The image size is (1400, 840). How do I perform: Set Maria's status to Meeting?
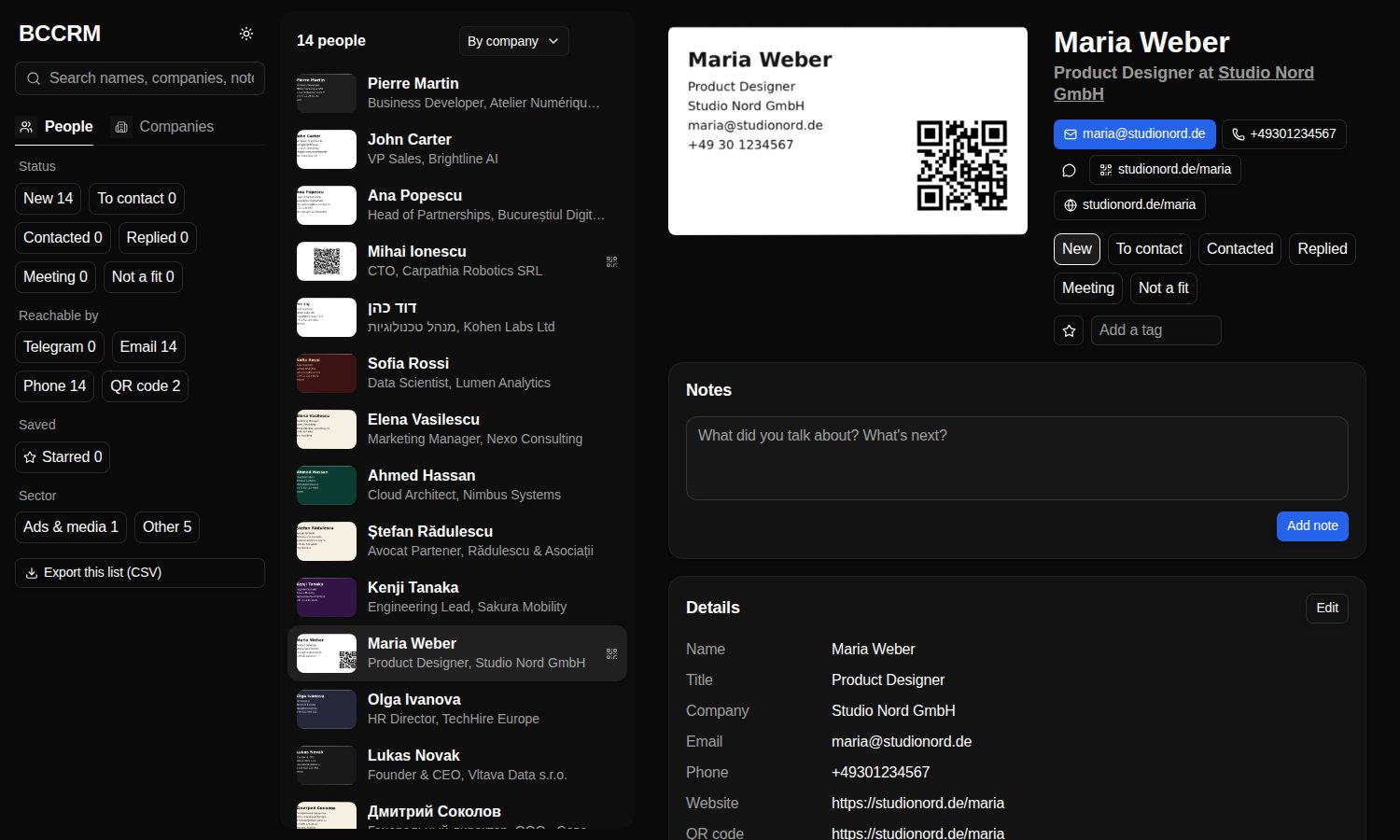[1087, 288]
